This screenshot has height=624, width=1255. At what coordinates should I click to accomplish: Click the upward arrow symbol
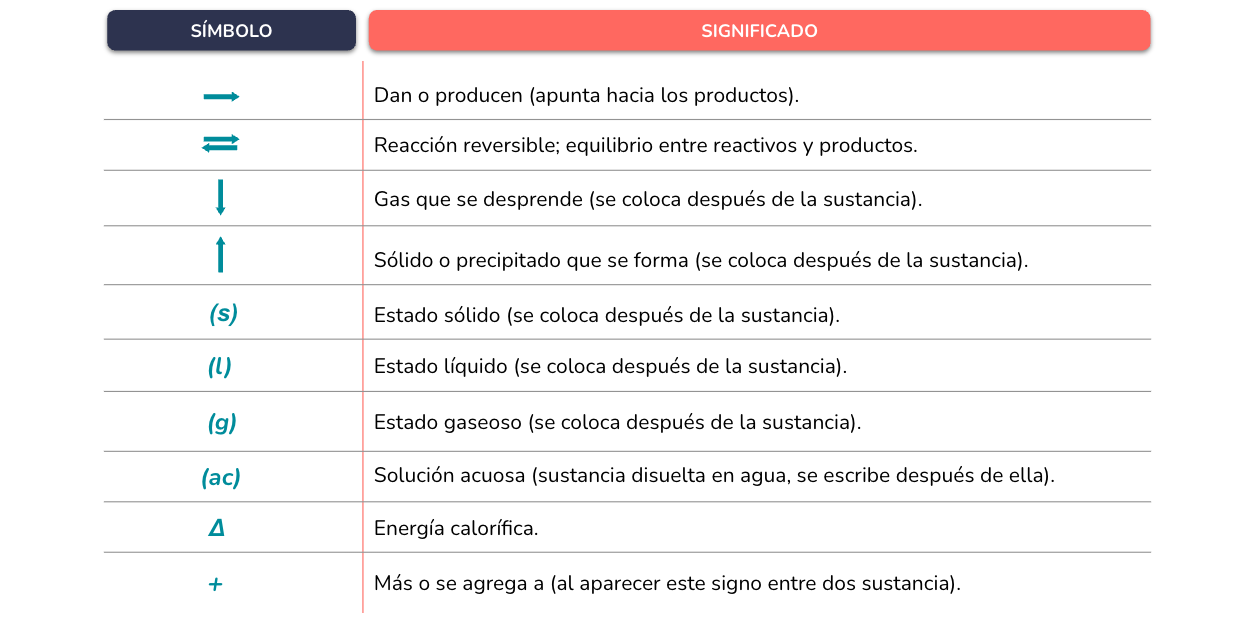click(221, 255)
